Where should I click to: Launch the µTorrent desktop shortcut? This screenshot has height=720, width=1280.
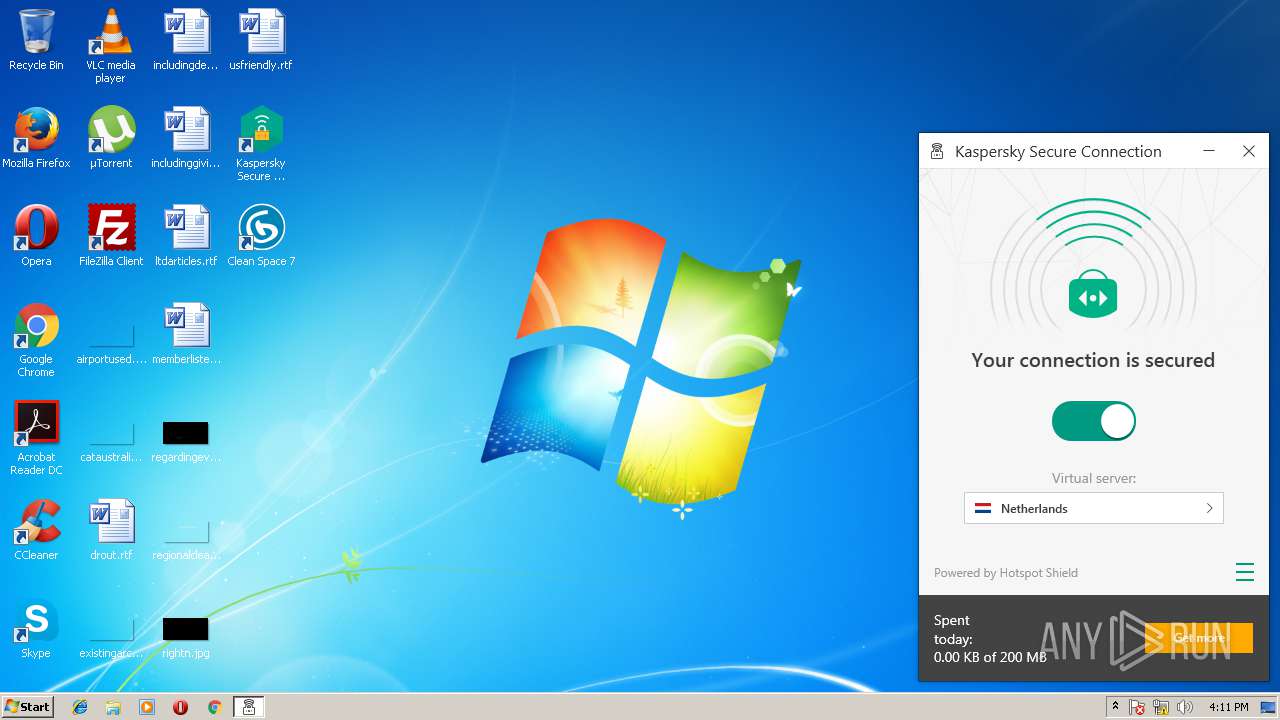111,138
